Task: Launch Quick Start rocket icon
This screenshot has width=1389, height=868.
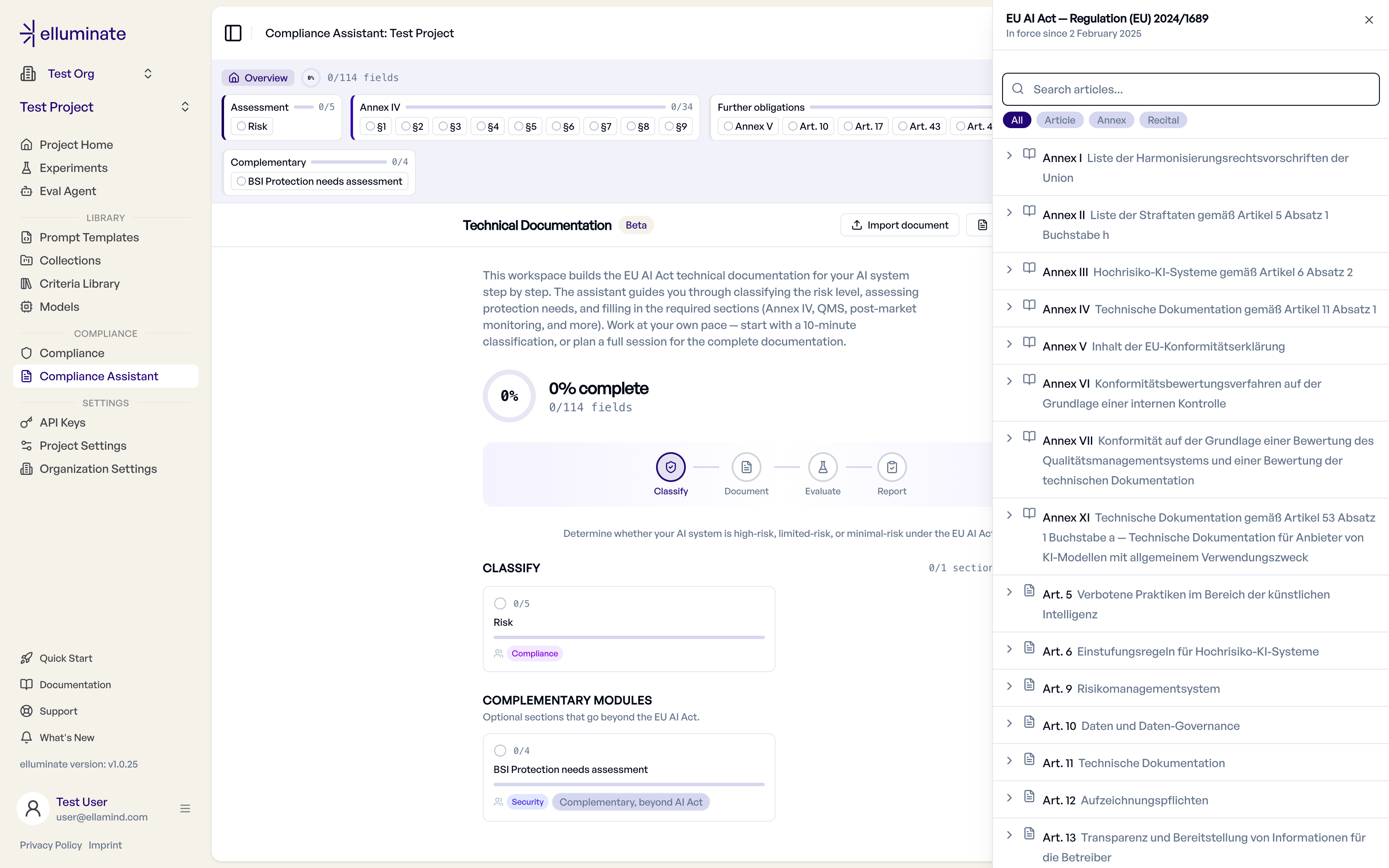Action: (26, 658)
